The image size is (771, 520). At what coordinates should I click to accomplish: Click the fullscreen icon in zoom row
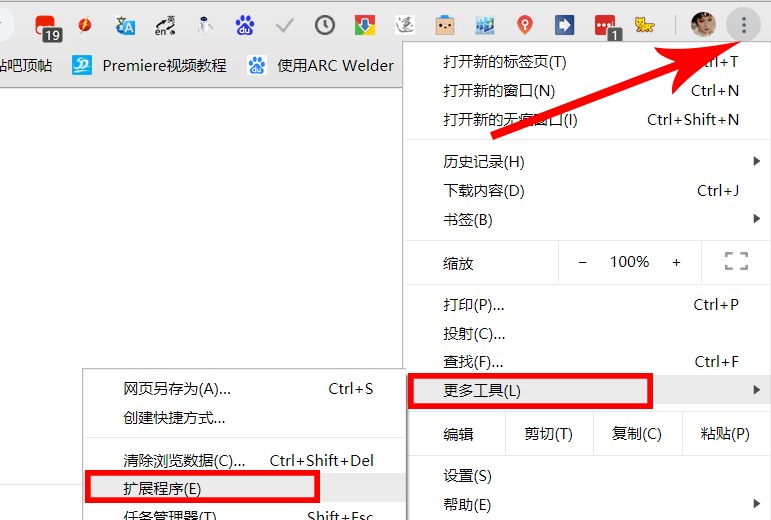pyautogui.click(x=736, y=261)
